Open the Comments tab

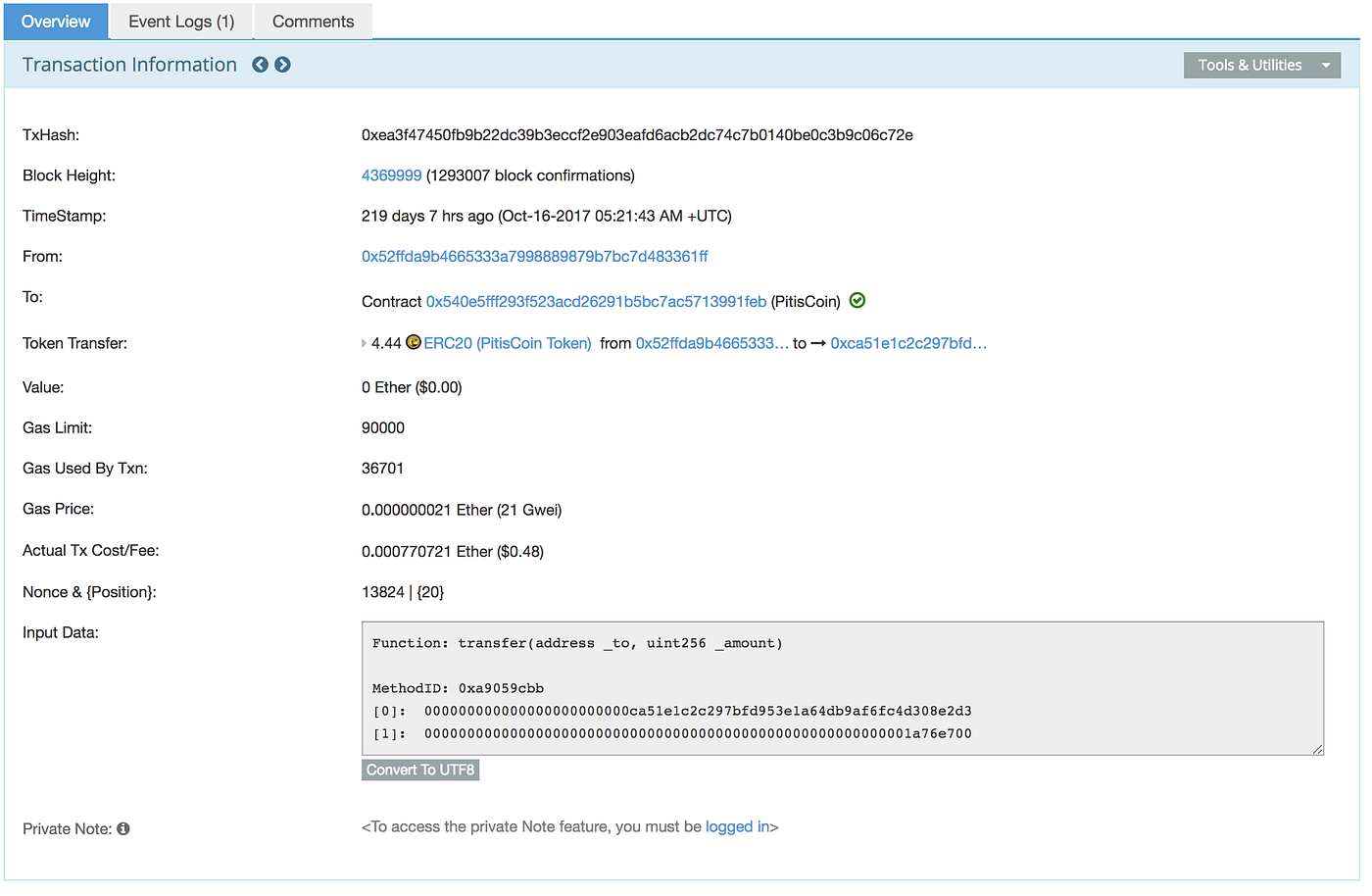point(314,22)
